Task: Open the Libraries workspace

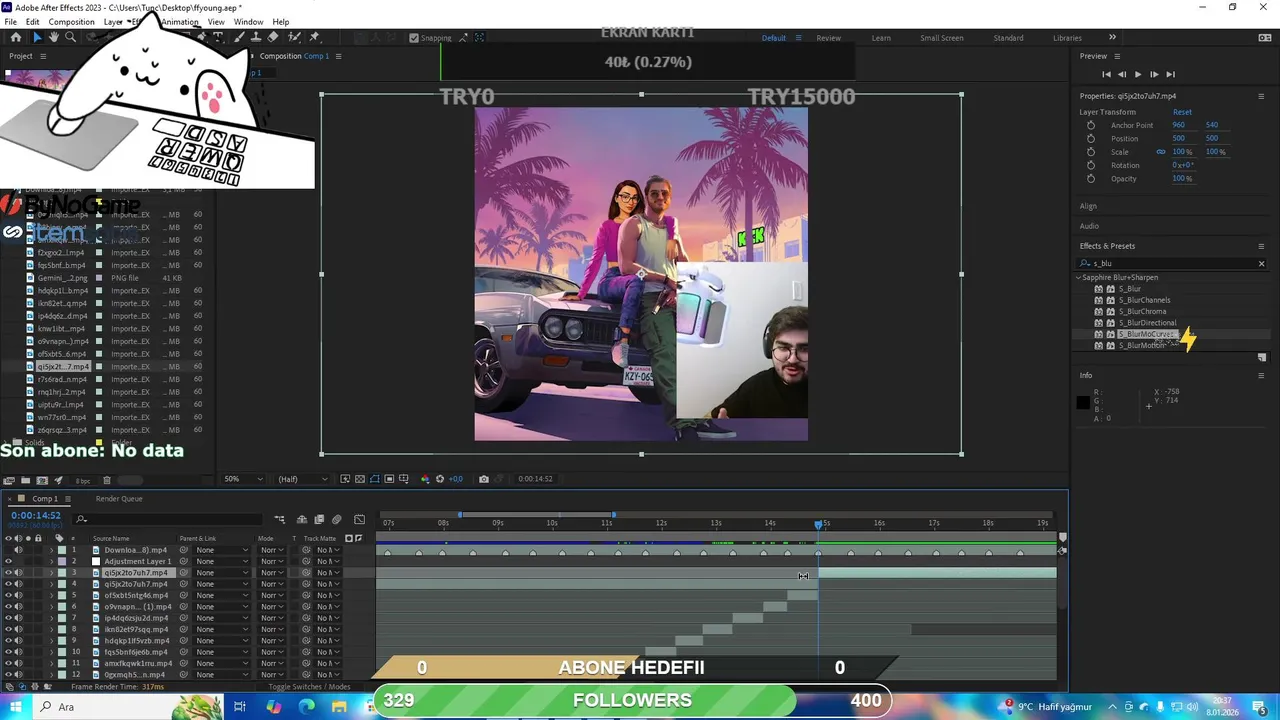Action: coord(1067,38)
